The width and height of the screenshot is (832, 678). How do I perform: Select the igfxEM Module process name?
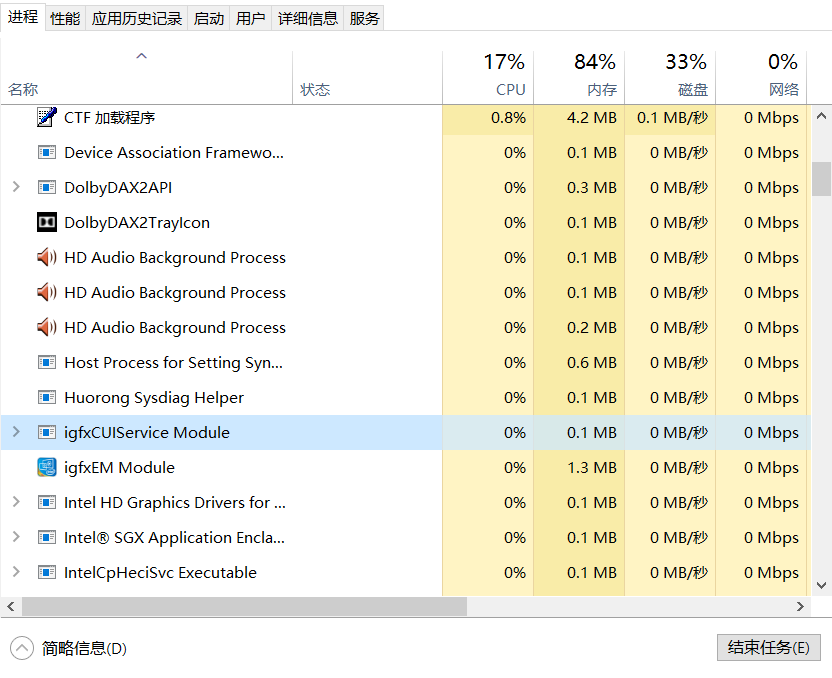(119, 468)
